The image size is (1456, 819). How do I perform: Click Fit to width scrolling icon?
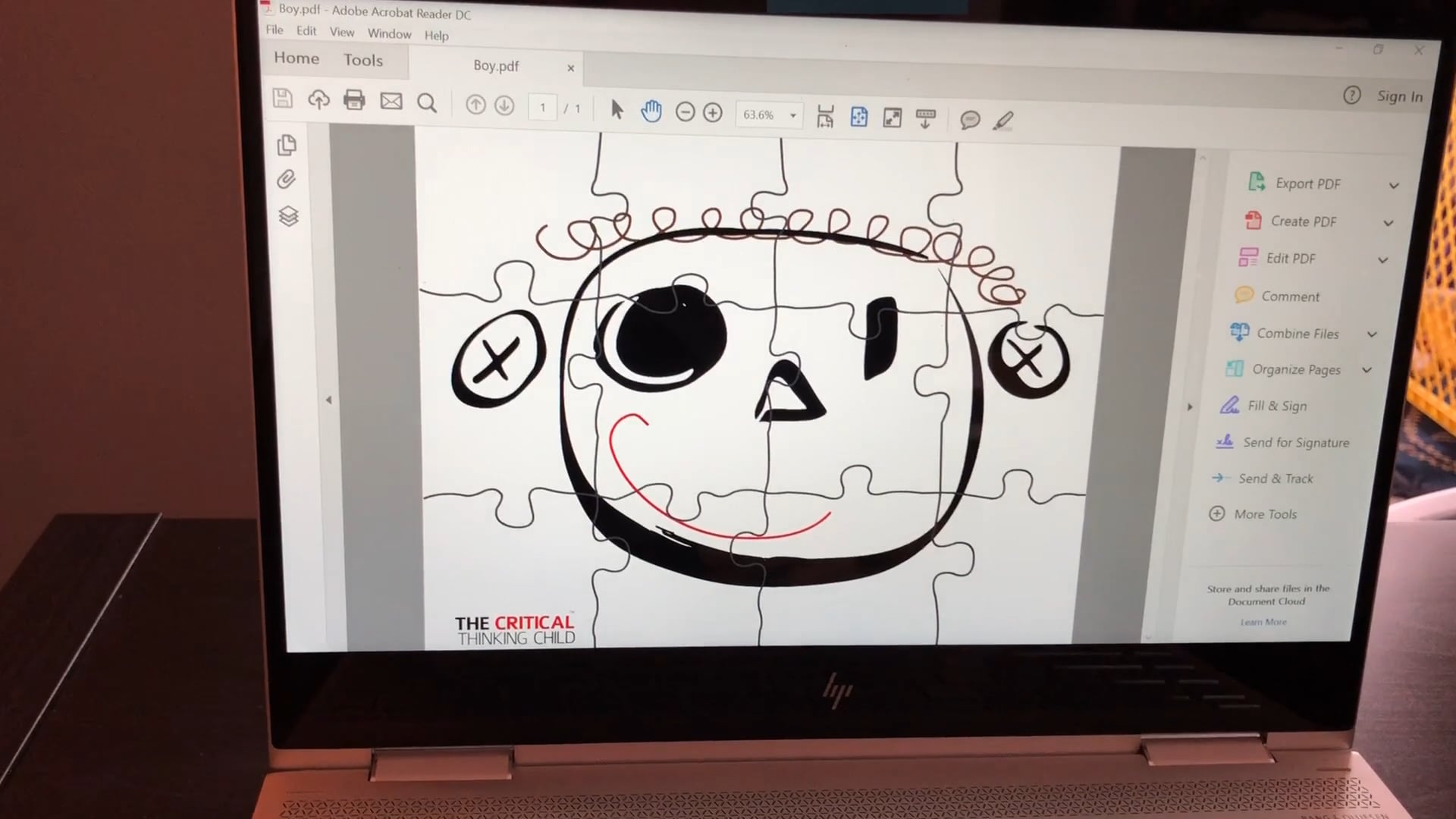(x=825, y=117)
